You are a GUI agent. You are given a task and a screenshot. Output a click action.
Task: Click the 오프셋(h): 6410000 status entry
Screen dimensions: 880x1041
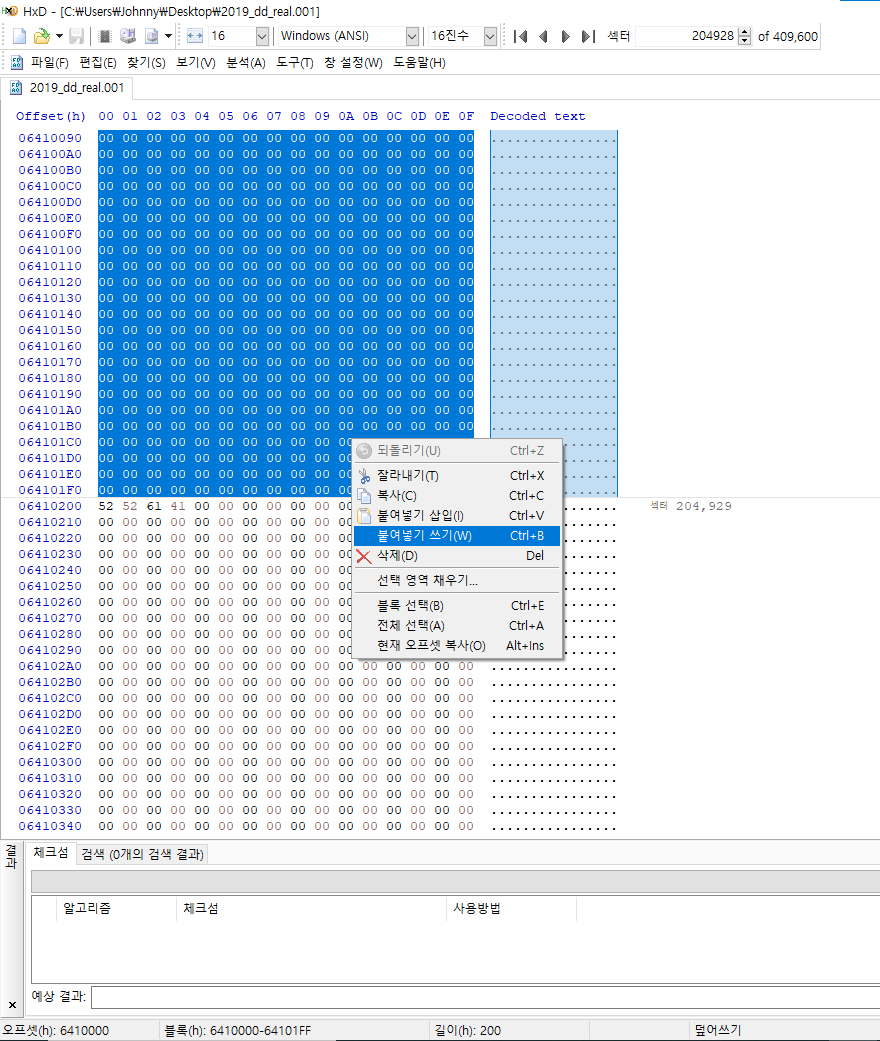pyautogui.click(x=56, y=1030)
